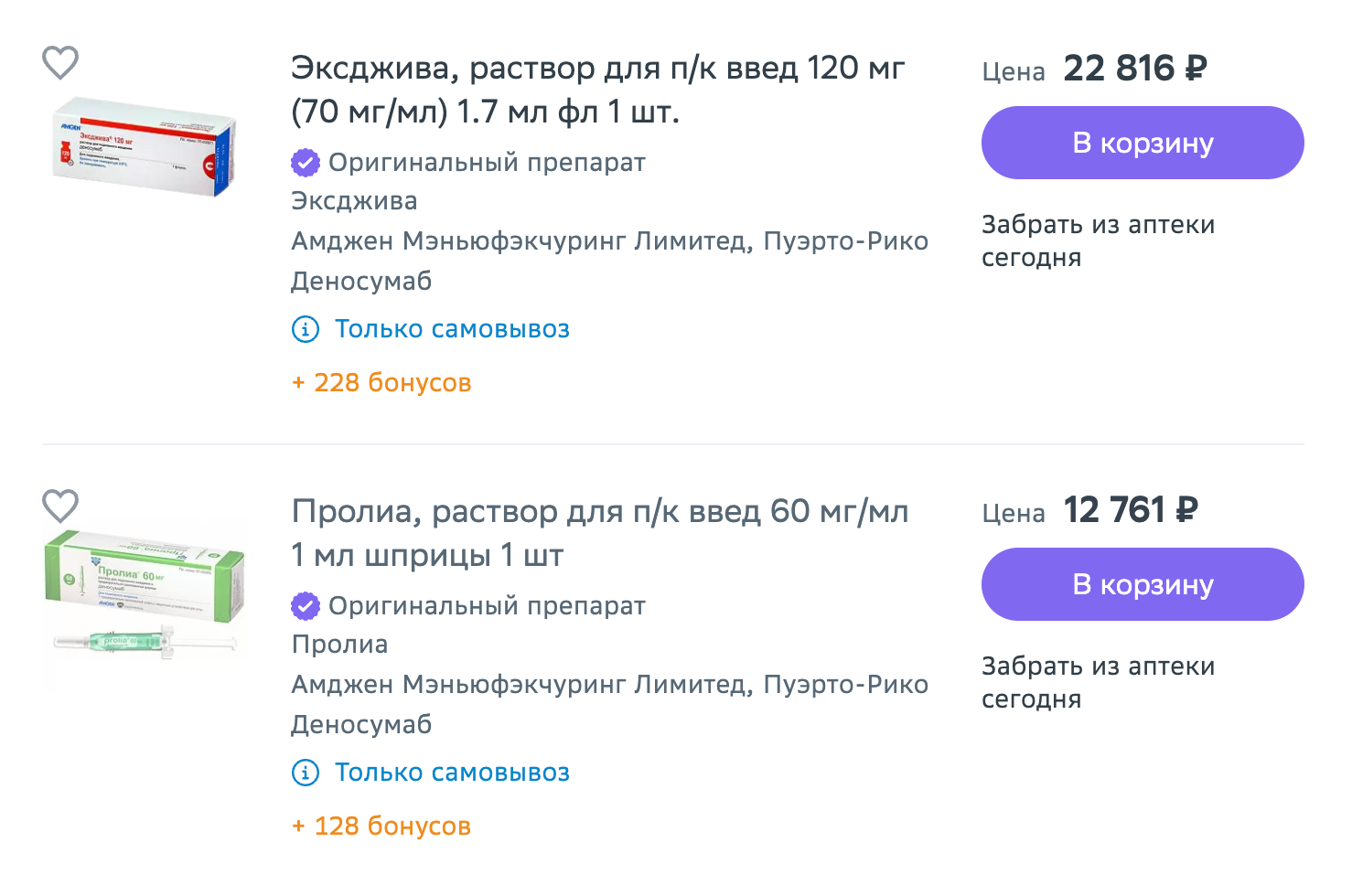Viewport: 1352px width, 896px height.
Task: Favorite the Пролиа product with heart icon
Action: (x=60, y=506)
